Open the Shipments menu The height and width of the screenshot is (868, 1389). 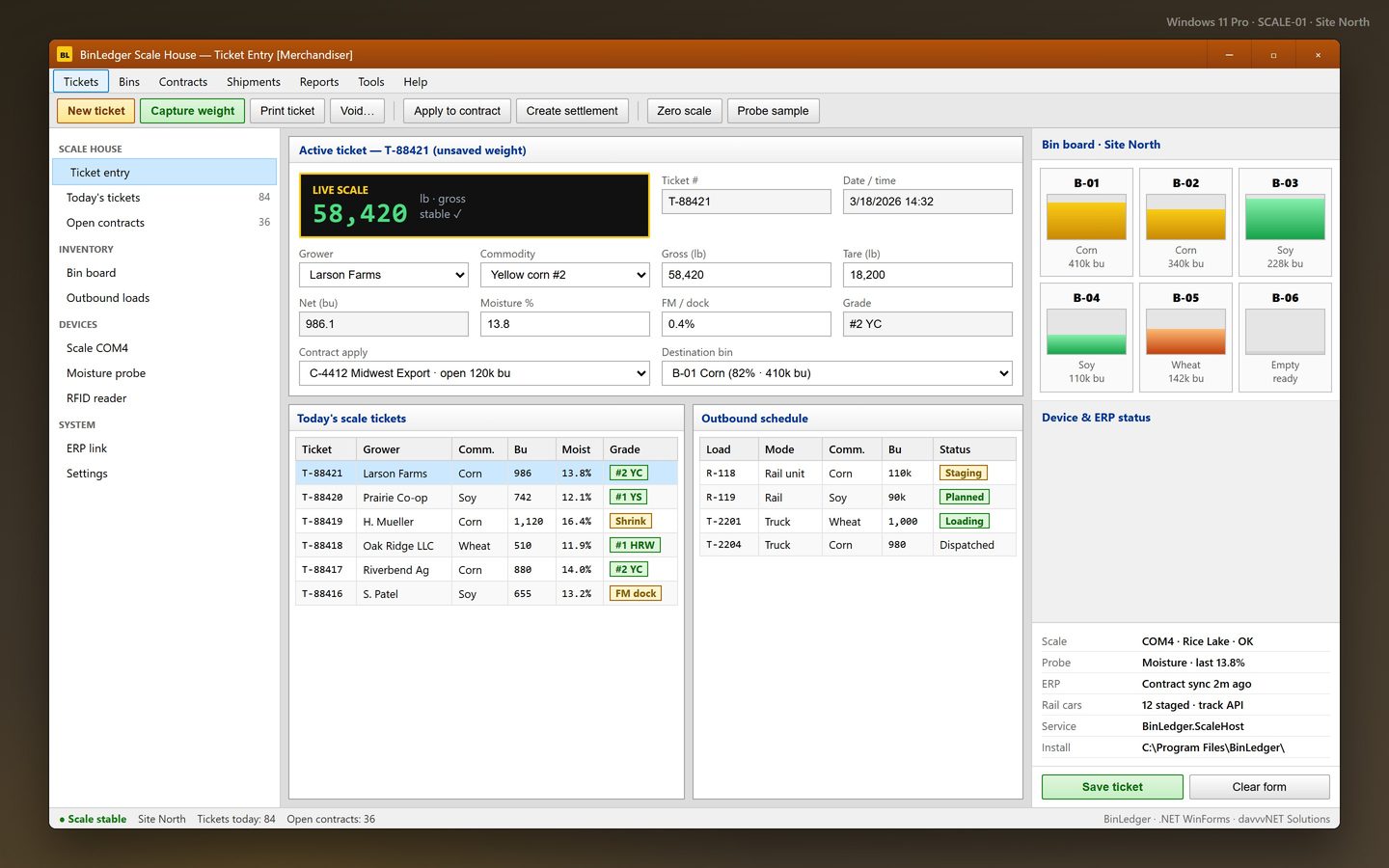(254, 82)
